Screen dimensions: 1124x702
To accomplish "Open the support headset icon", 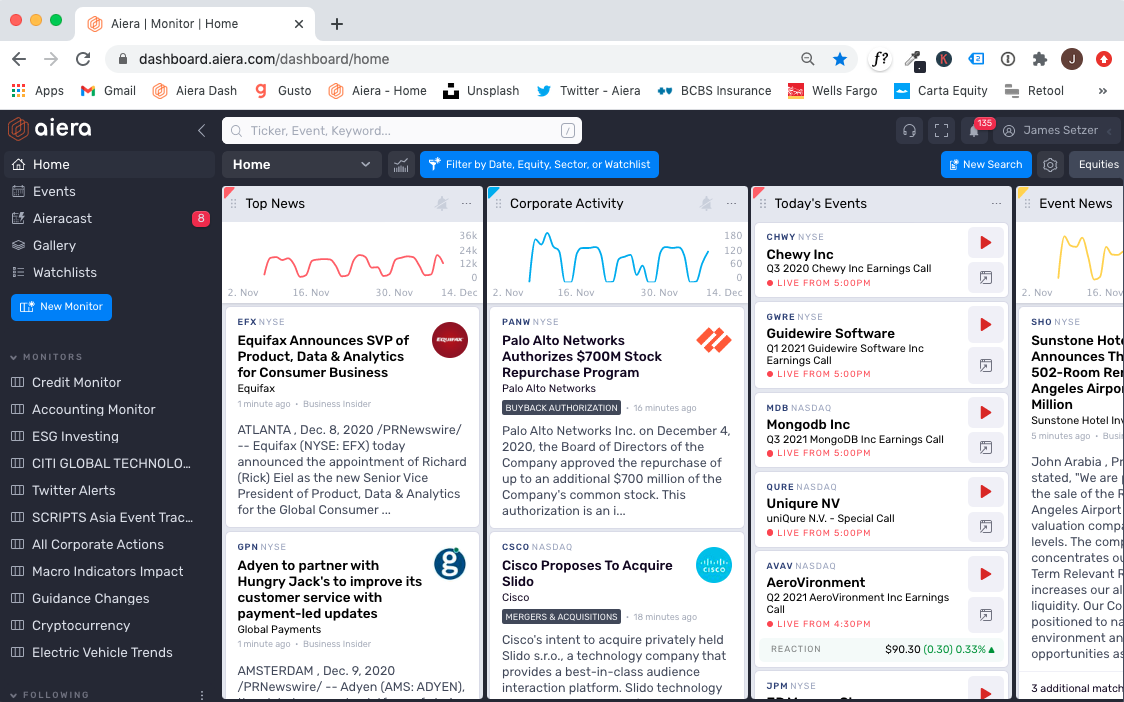I will pyautogui.click(x=909, y=131).
